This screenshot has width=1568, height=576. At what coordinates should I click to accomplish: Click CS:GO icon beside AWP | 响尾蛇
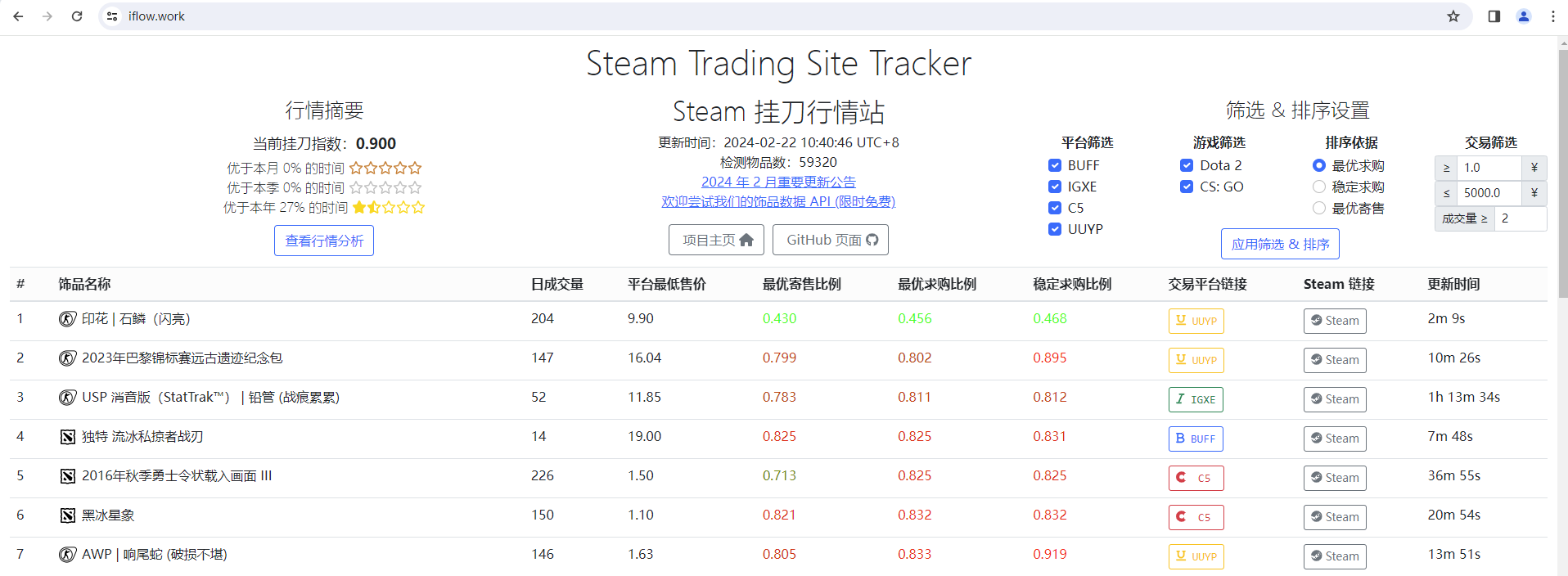[68, 555]
